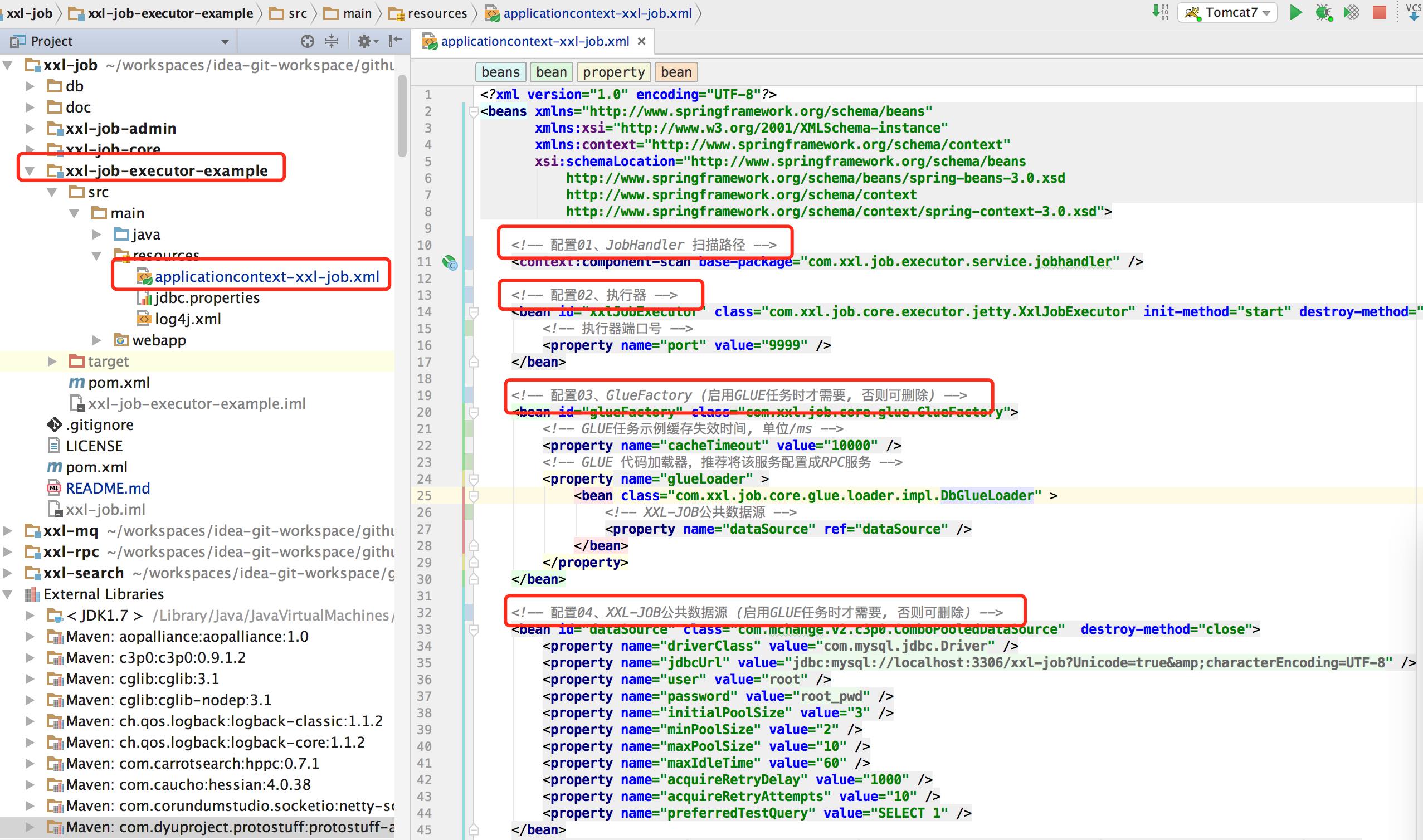Select the applicationcontext-xxl-job.xml editor tab
The height and width of the screenshot is (840, 1423).
(x=534, y=41)
